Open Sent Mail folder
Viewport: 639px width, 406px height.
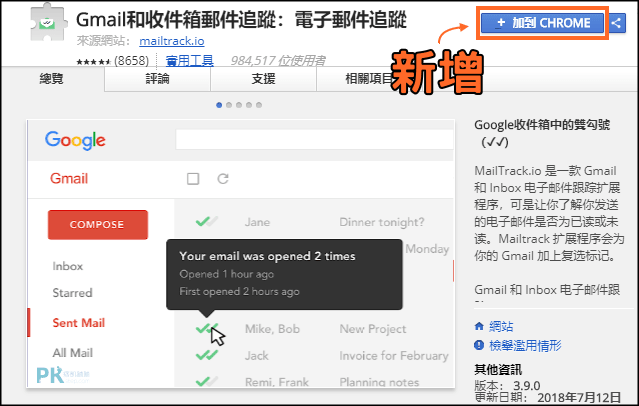coord(79,323)
